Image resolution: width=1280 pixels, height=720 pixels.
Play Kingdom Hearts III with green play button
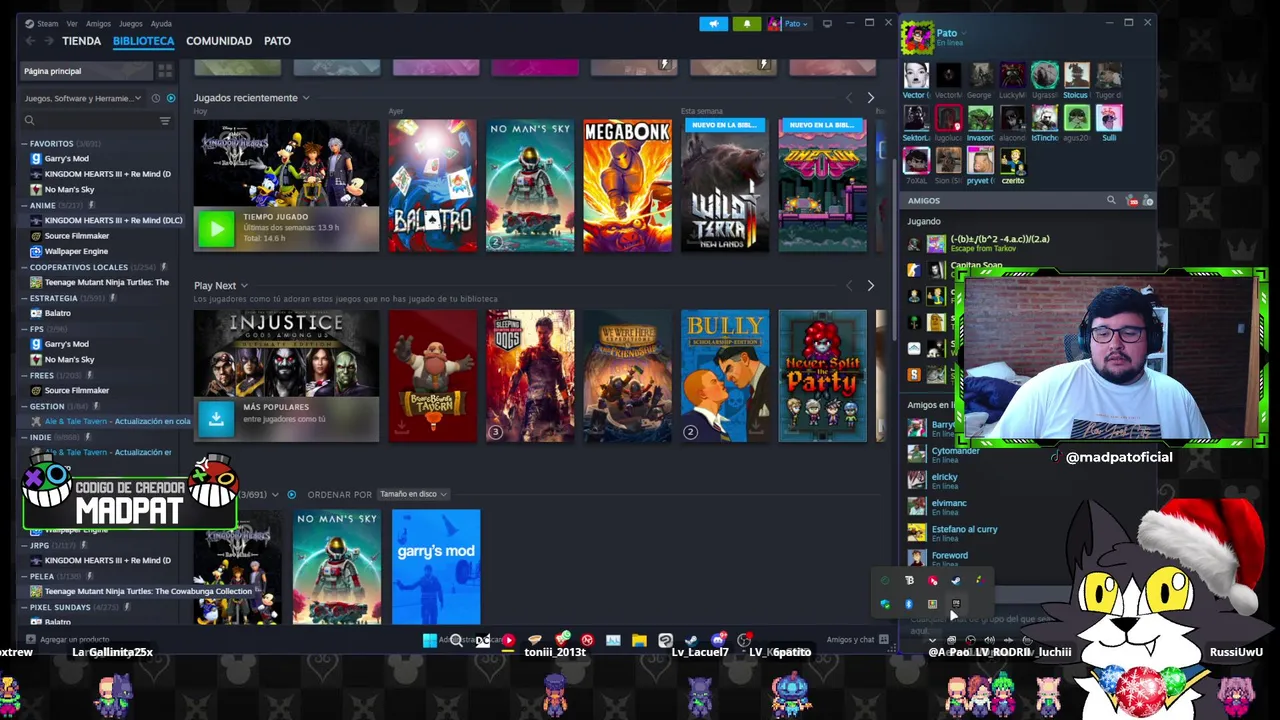point(216,229)
